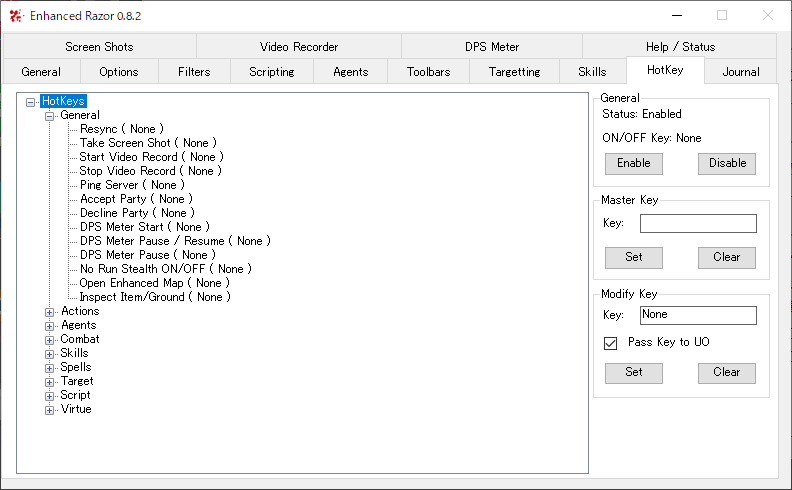This screenshot has height=490, width=792.
Task: Minimize the Enhanced Razor window
Action: click(x=677, y=16)
